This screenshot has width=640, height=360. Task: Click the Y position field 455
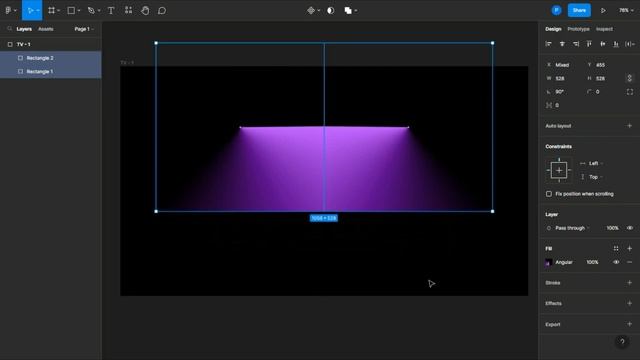[604, 65]
